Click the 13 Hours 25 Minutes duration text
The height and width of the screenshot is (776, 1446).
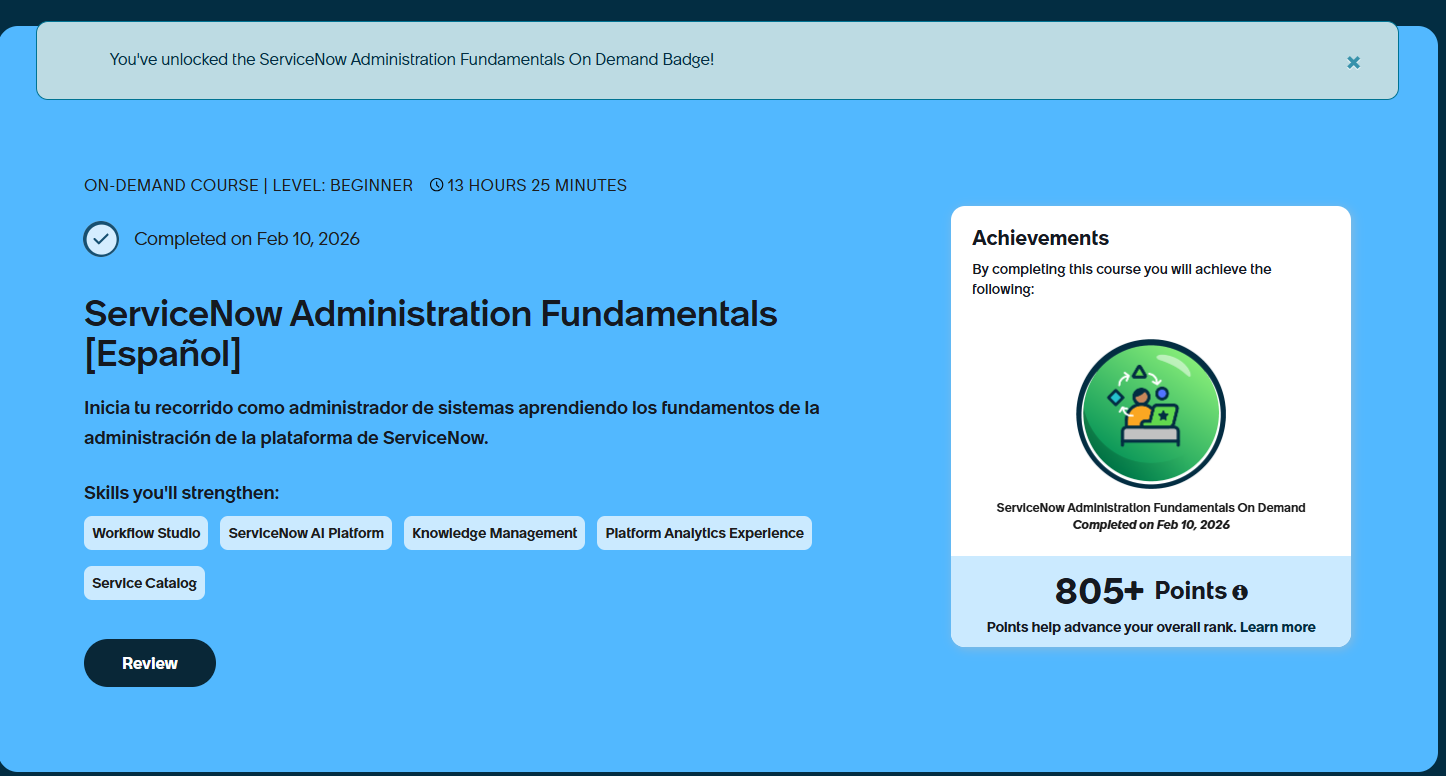[536, 185]
